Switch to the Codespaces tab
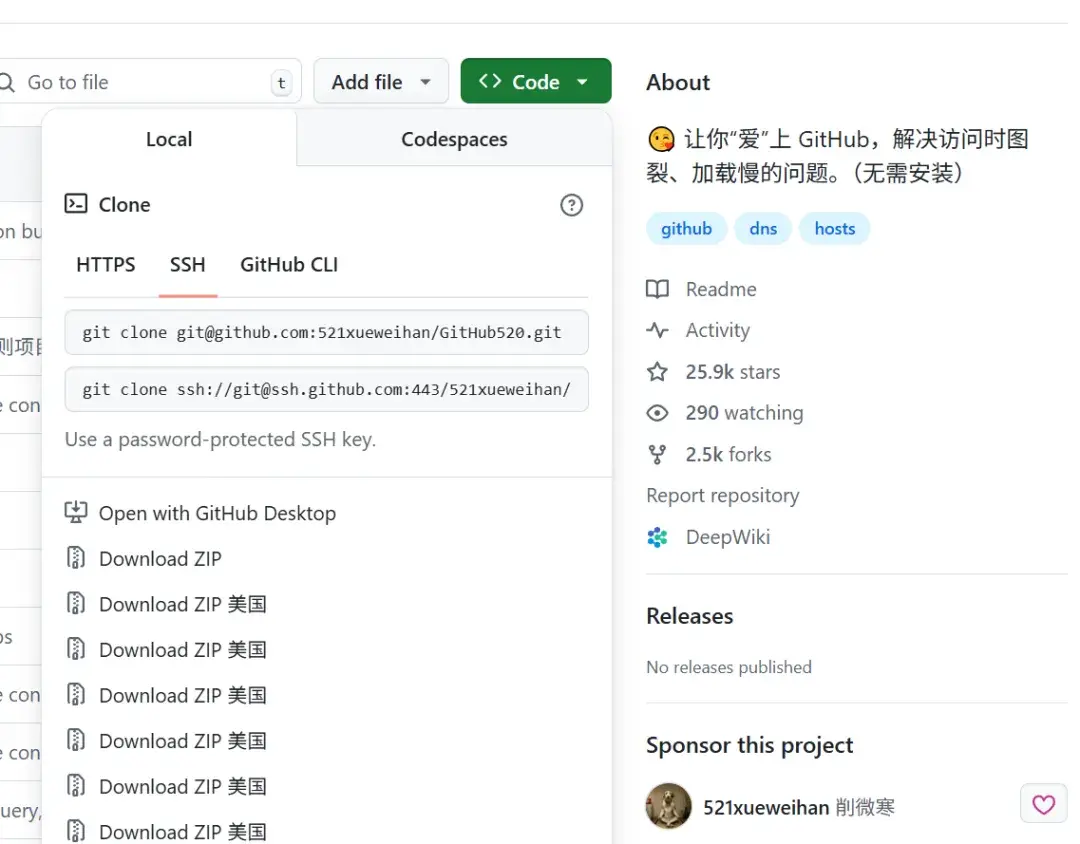 click(454, 139)
